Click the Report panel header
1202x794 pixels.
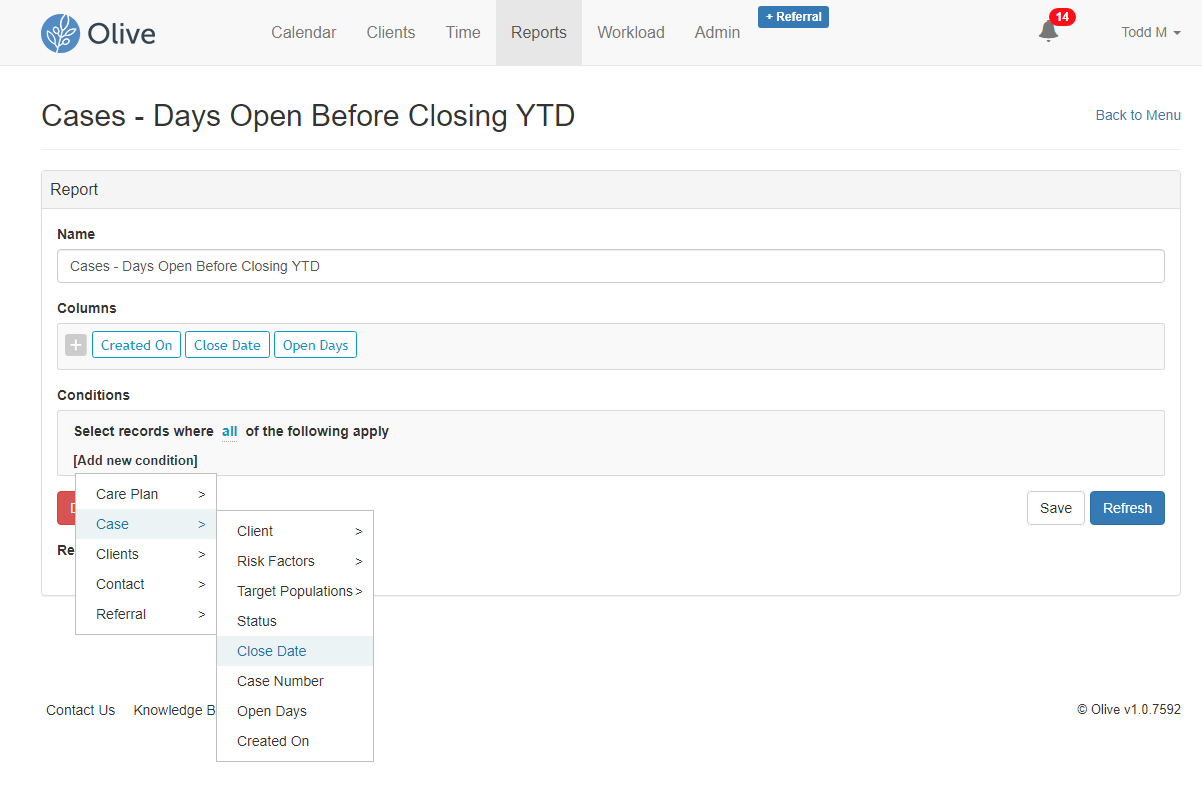pyautogui.click(x=611, y=190)
